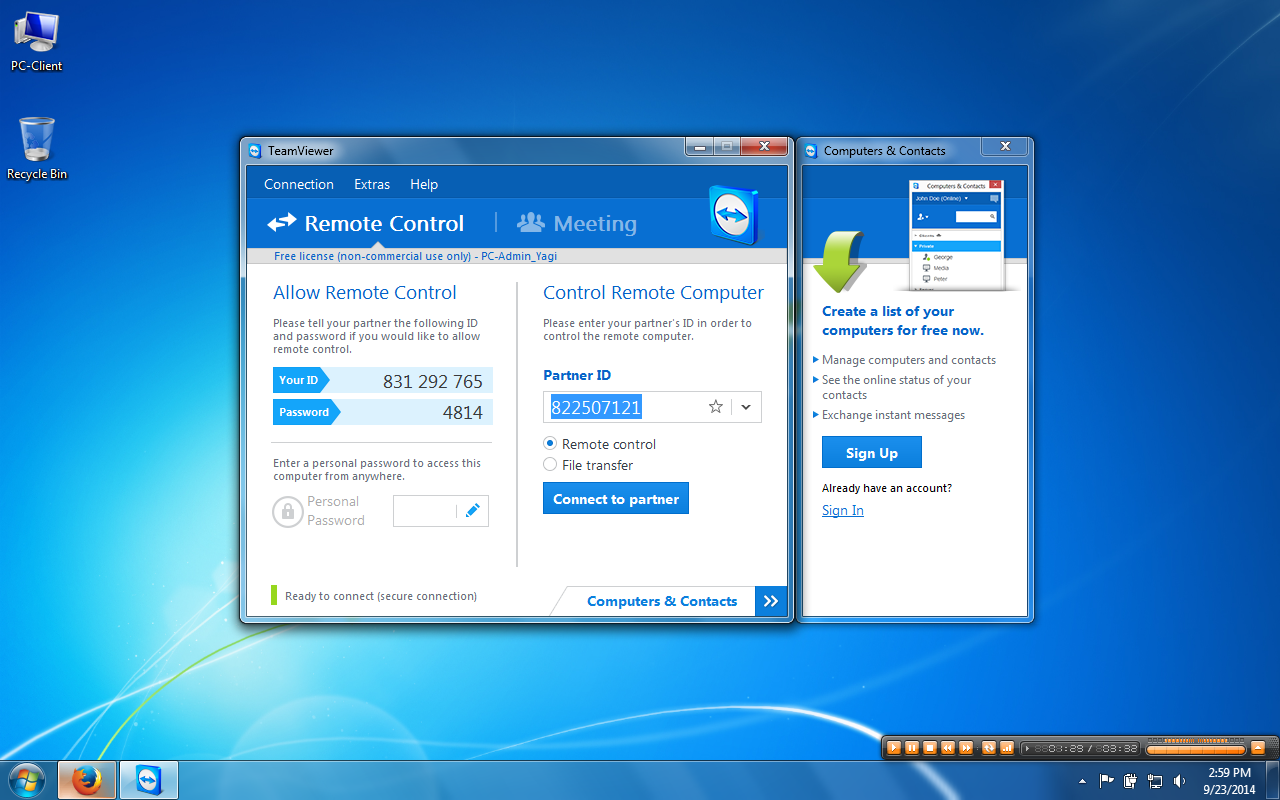Click the TeamViewer title bar icon
The height and width of the screenshot is (800, 1280).
(x=255, y=151)
